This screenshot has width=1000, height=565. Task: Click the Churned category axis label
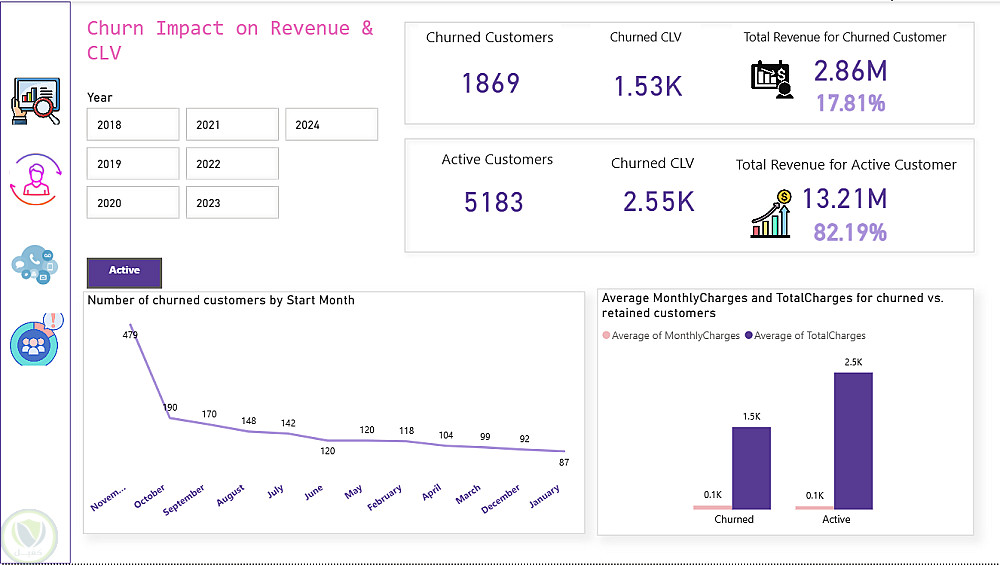click(734, 519)
